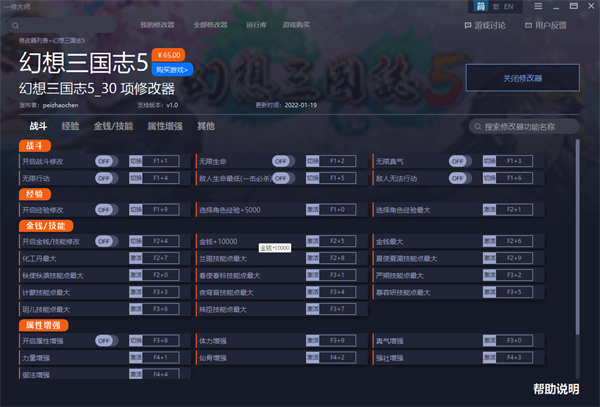Toggle 开启经验修改 switch
Image resolution: width=600 pixels, height=407 pixels.
coord(106,210)
